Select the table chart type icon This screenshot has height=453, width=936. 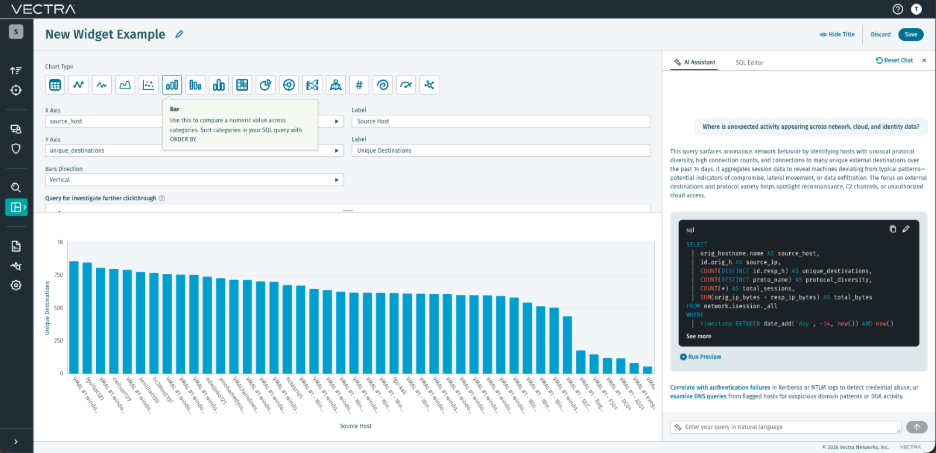pyautogui.click(x=55, y=85)
